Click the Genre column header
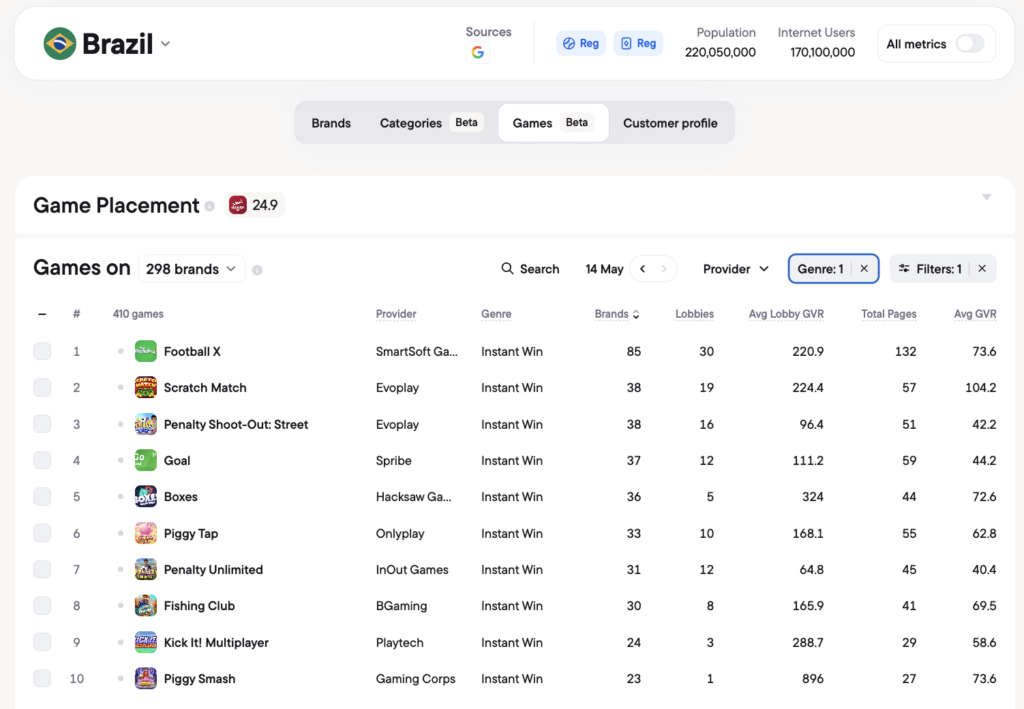The image size is (1024, 709). (x=496, y=314)
